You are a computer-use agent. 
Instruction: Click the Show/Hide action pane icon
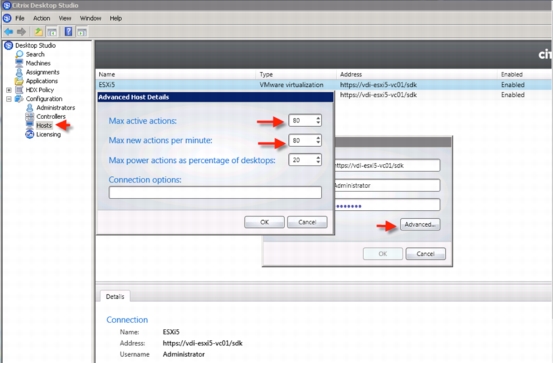pyautogui.click(x=82, y=32)
